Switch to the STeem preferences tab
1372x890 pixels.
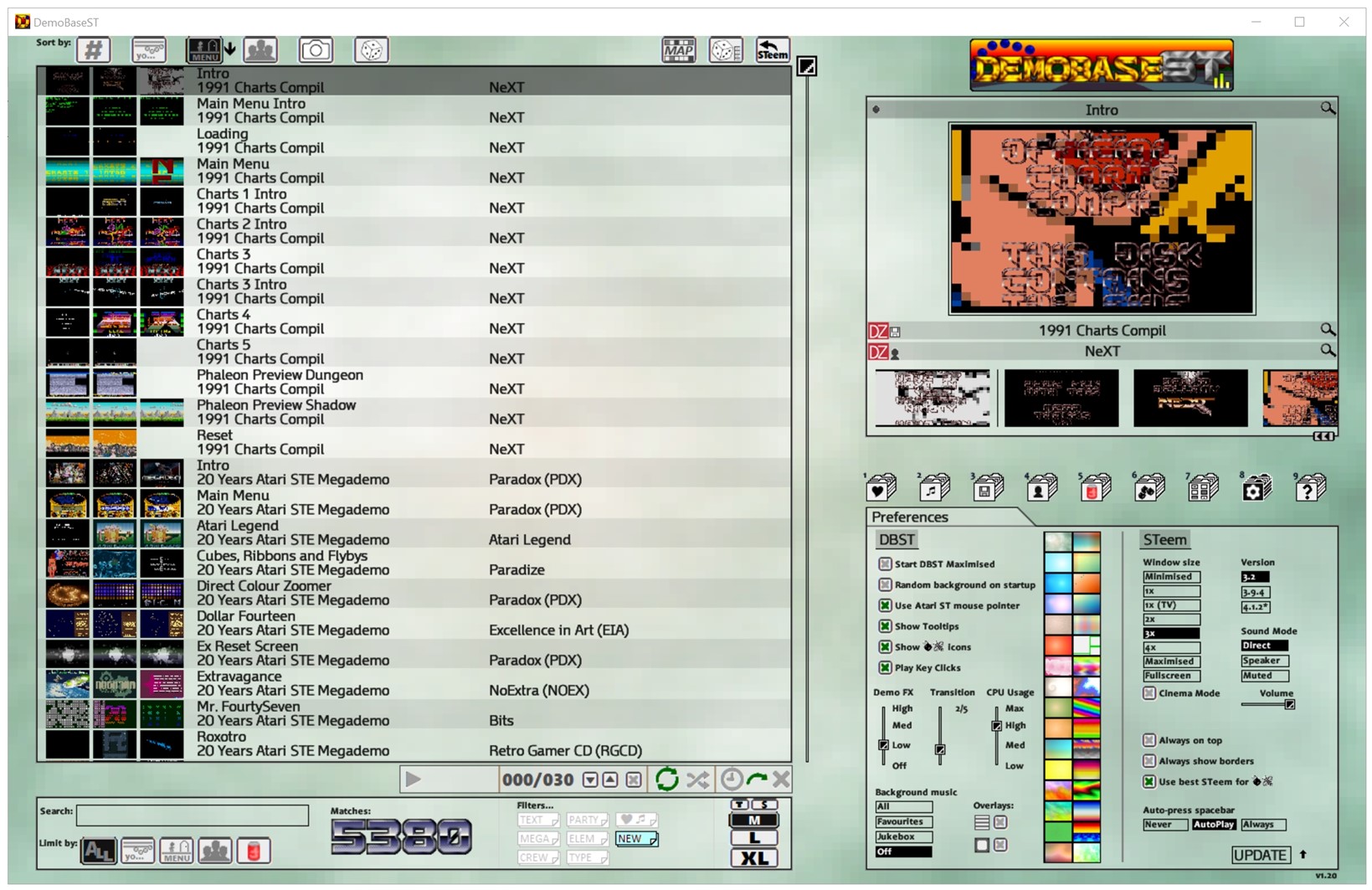click(1165, 538)
